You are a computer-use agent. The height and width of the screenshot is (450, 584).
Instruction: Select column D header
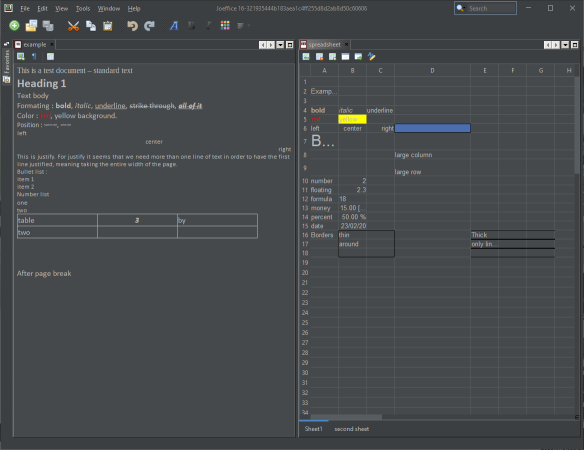[432, 70]
